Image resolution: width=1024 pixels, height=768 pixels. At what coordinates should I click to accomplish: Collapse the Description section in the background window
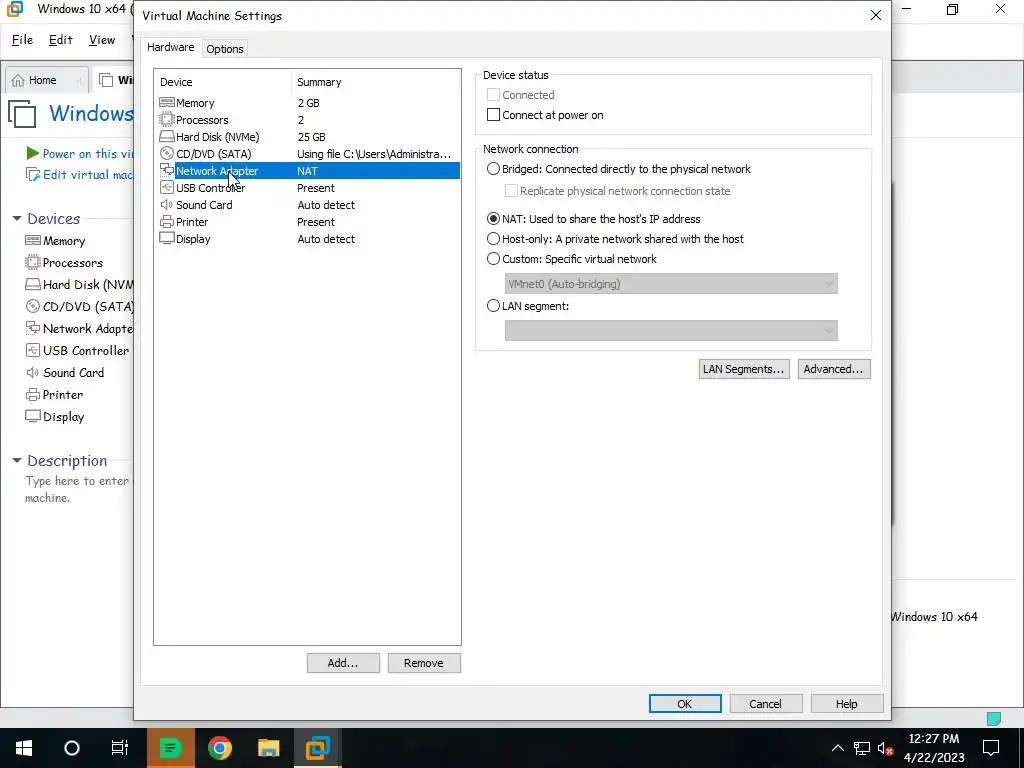(17, 460)
